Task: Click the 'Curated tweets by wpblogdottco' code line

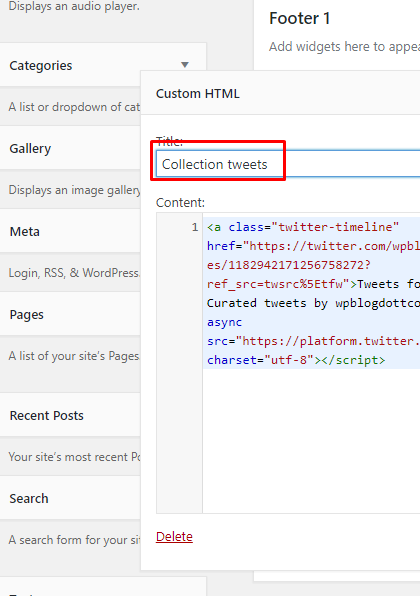Action: 313,303
